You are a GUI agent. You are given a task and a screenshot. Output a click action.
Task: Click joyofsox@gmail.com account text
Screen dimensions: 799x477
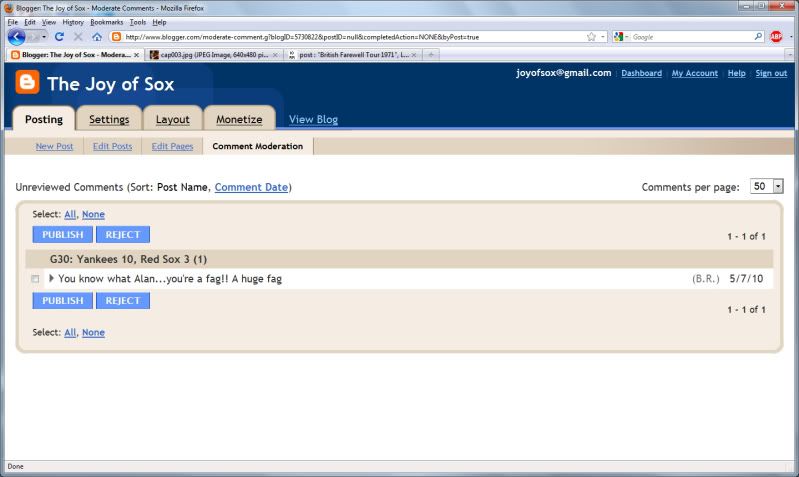point(564,73)
